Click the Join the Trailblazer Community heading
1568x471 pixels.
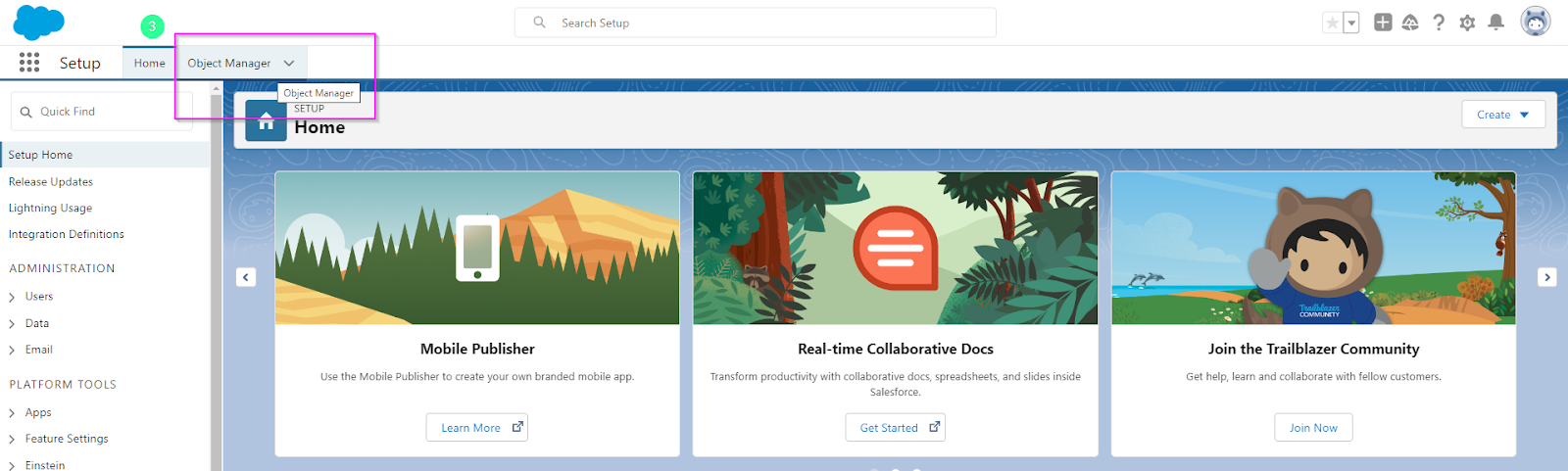click(x=1313, y=349)
